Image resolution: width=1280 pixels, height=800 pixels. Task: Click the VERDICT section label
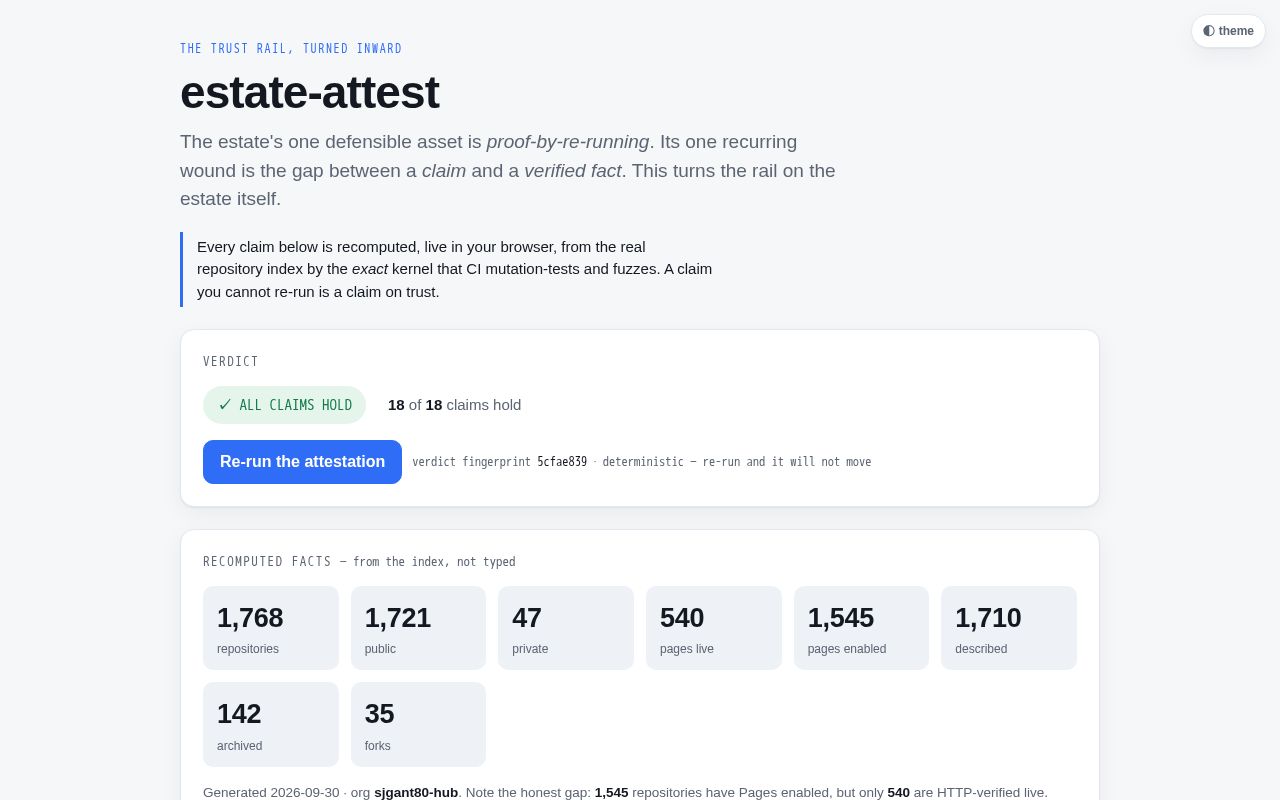click(231, 362)
